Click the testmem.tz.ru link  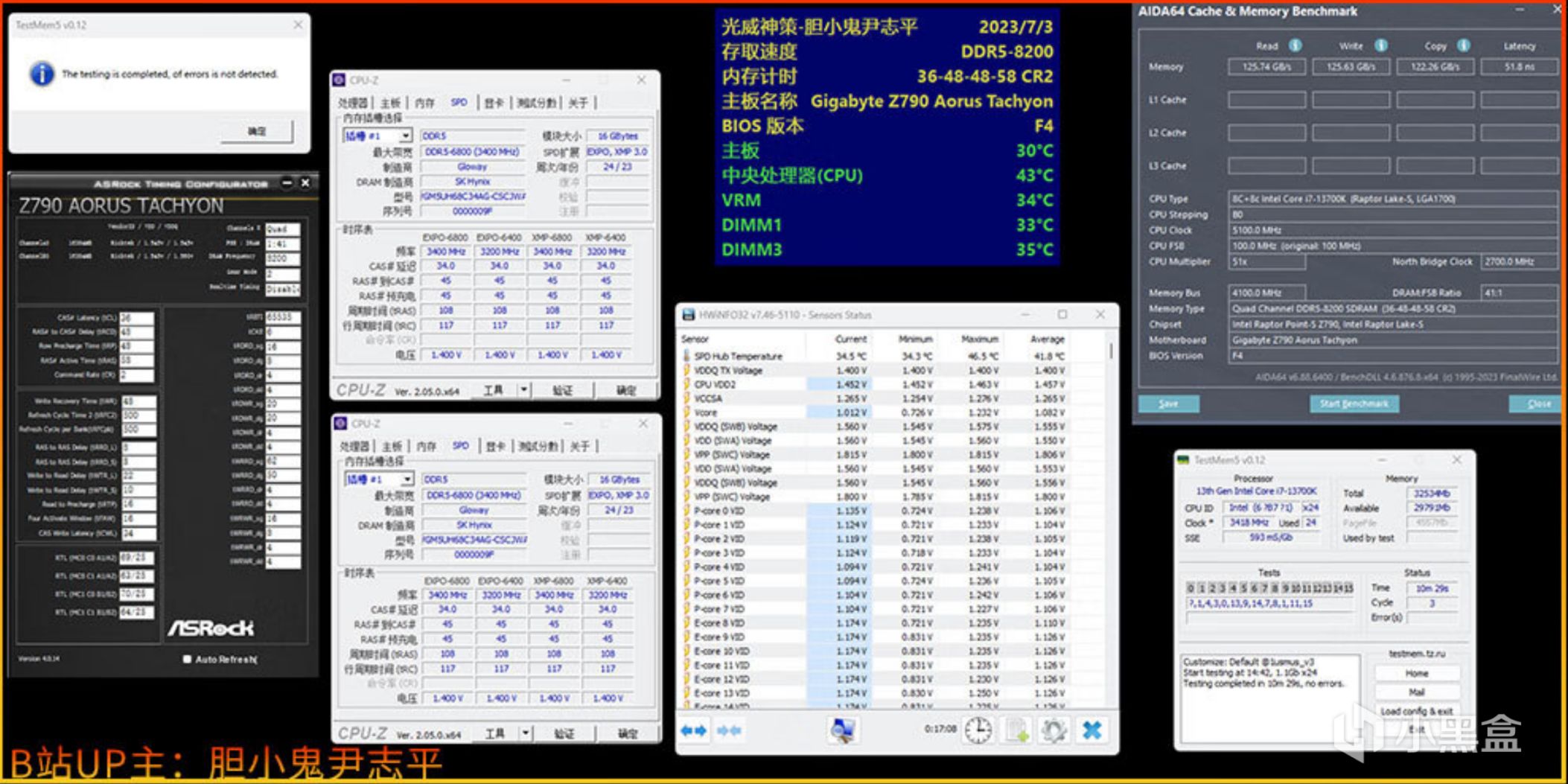coord(1417,654)
